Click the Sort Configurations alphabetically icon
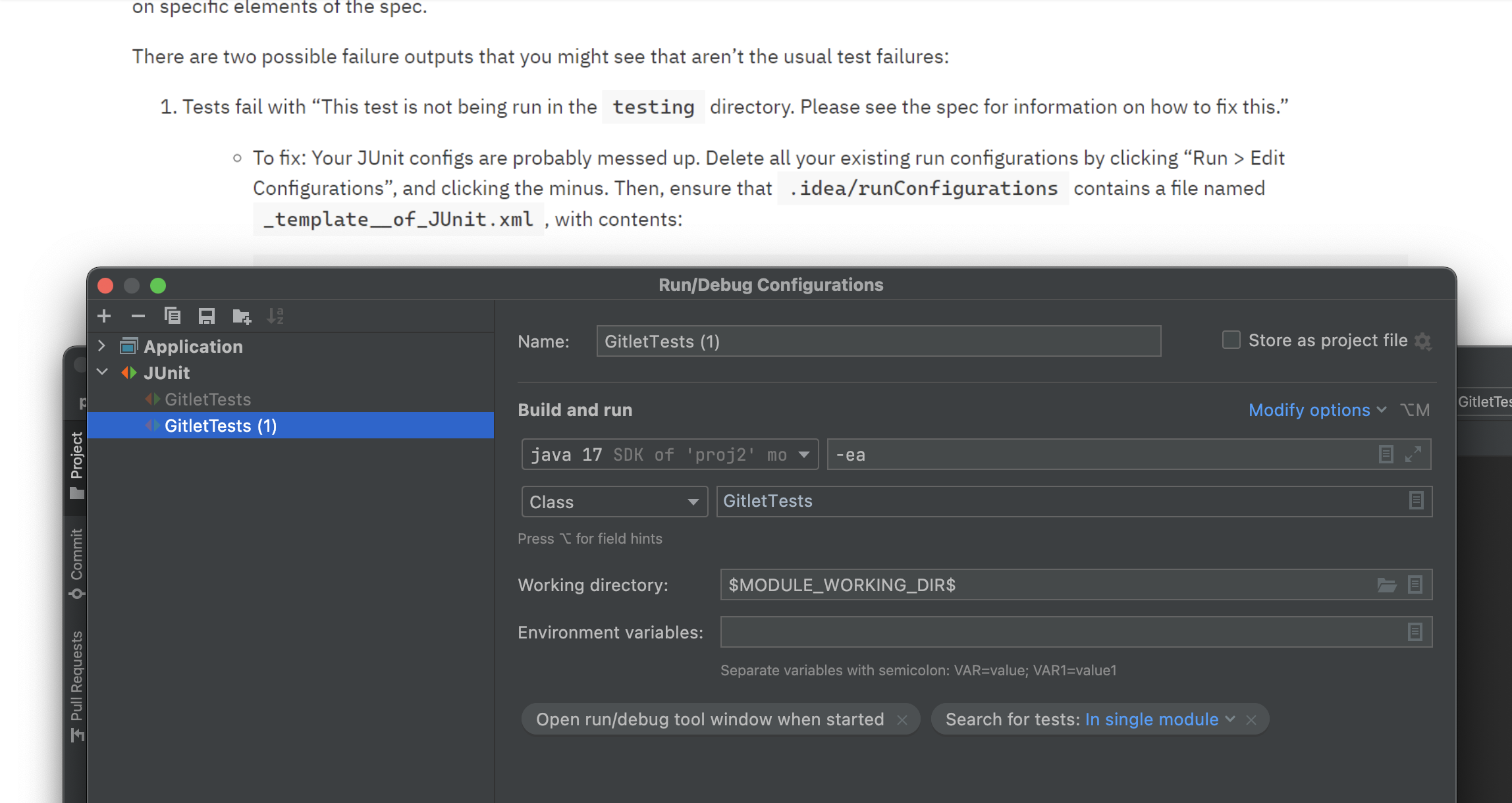1512x803 pixels. click(x=275, y=316)
